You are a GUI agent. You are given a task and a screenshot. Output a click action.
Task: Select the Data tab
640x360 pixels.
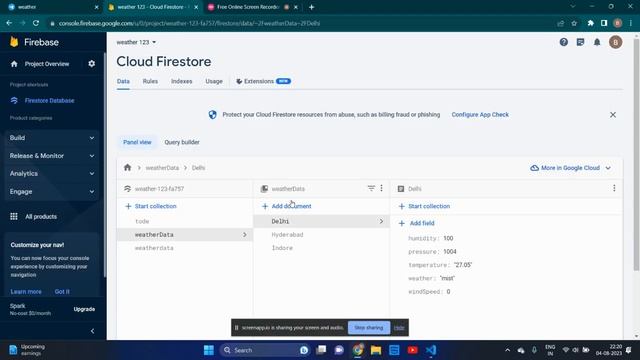coord(123,81)
